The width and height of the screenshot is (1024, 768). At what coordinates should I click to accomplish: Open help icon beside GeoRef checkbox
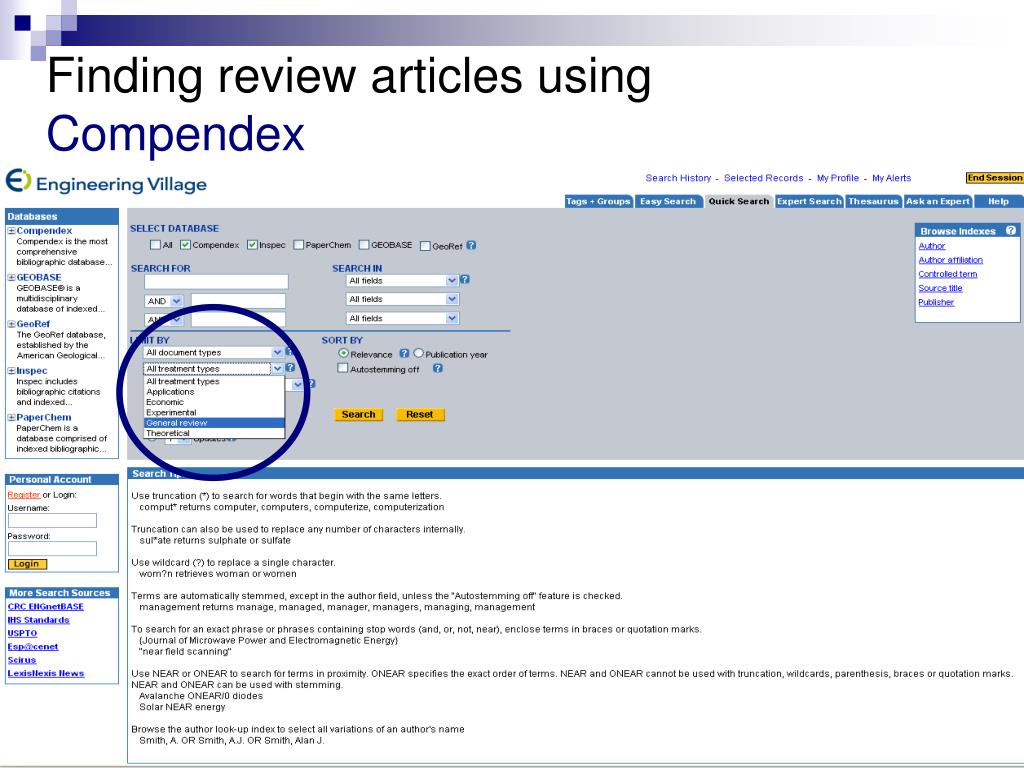coord(472,246)
